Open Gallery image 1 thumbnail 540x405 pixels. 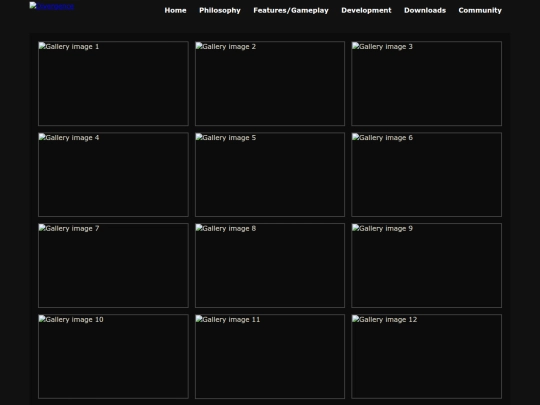pos(113,83)
